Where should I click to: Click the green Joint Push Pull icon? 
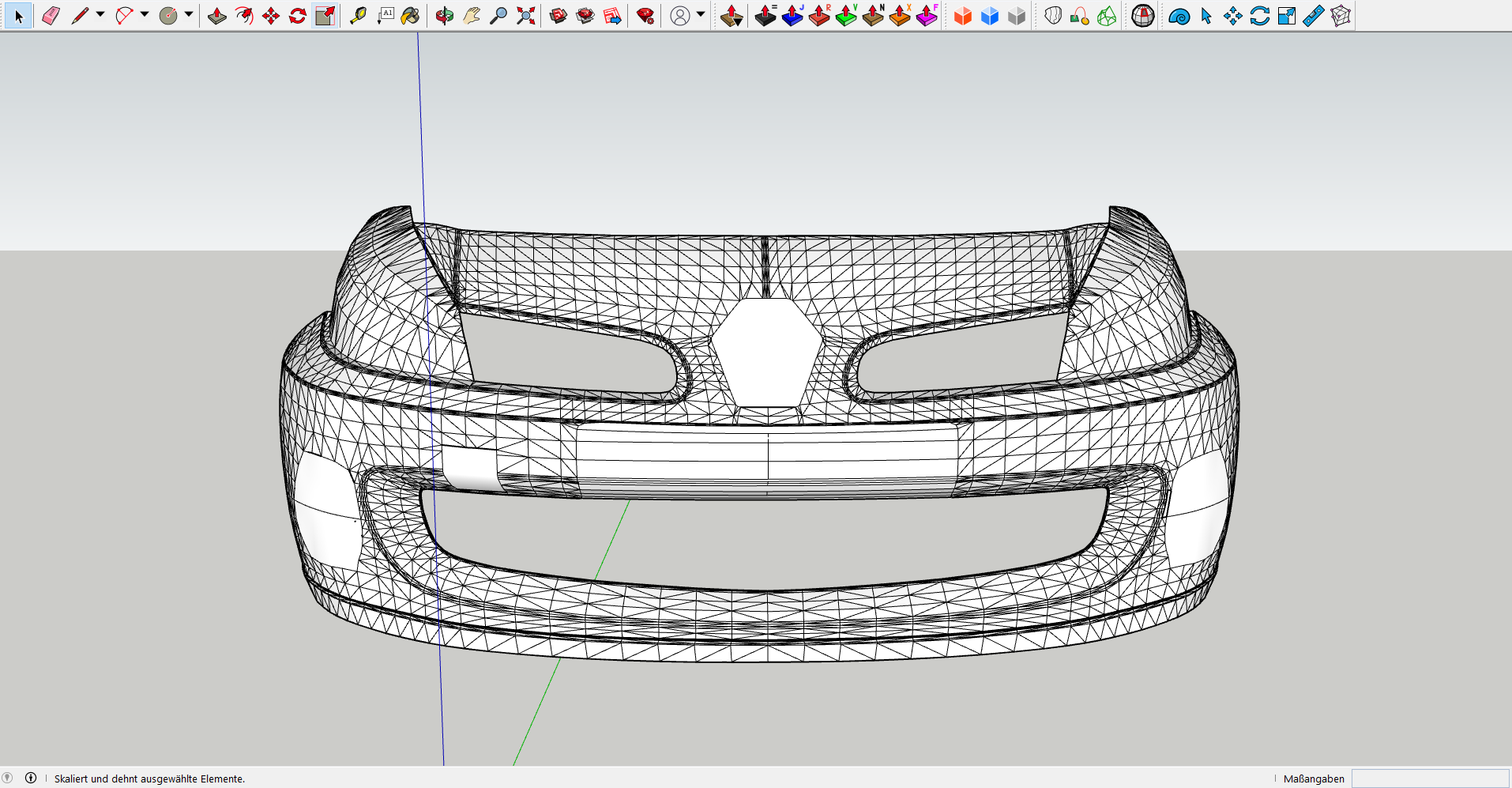pyautogui.click(x=846, y=16)
